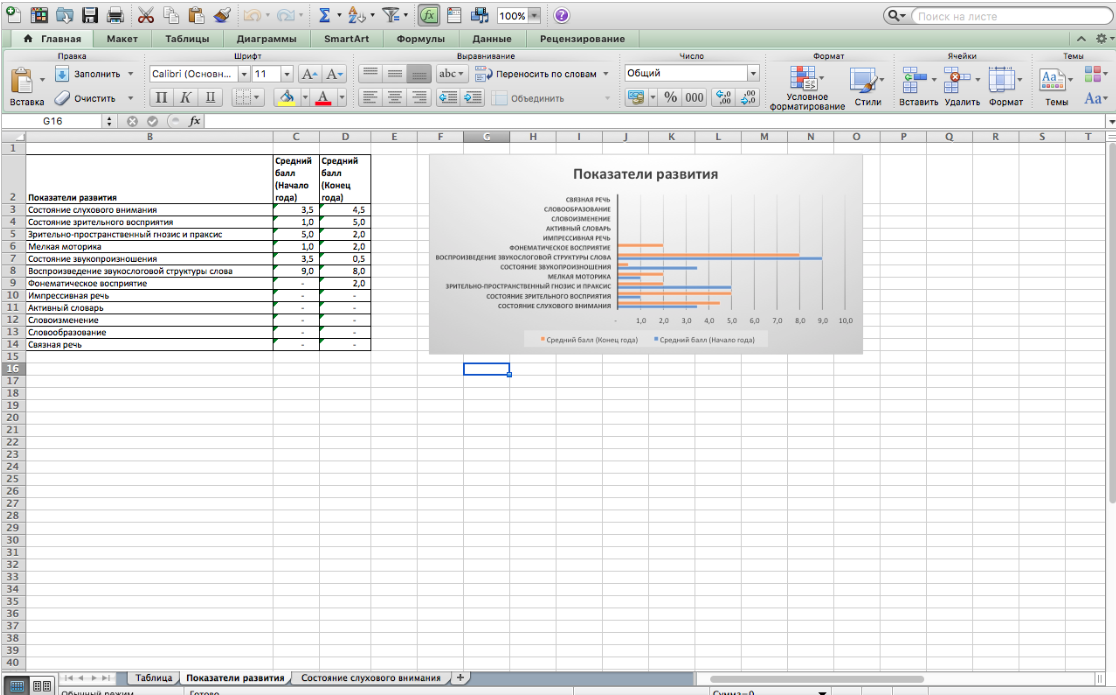1116x695 pixels.
Task: Toggle bold formatting button
Action: tap(162, 98)
